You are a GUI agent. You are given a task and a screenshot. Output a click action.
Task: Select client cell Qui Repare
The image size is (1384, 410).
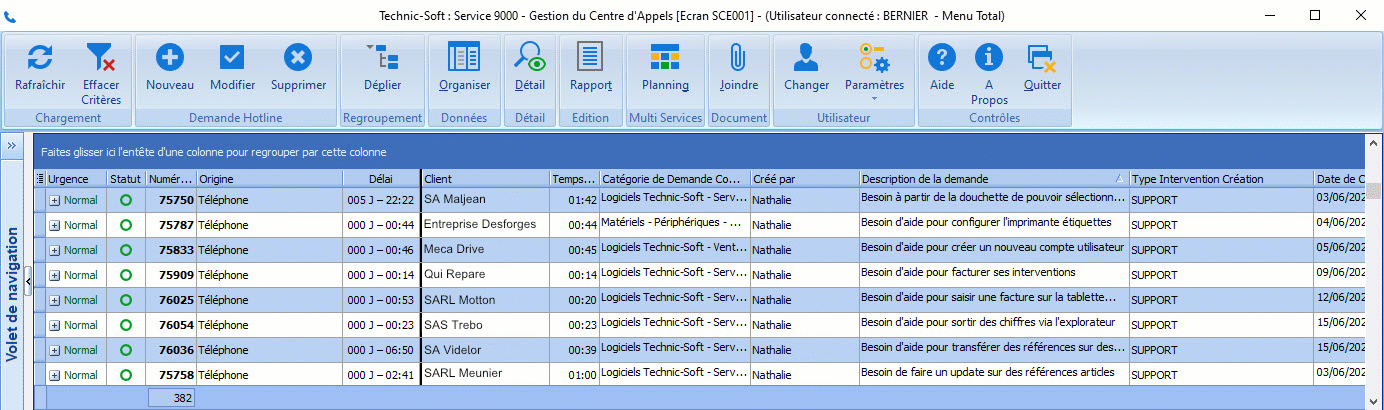(x=486, y=275)
